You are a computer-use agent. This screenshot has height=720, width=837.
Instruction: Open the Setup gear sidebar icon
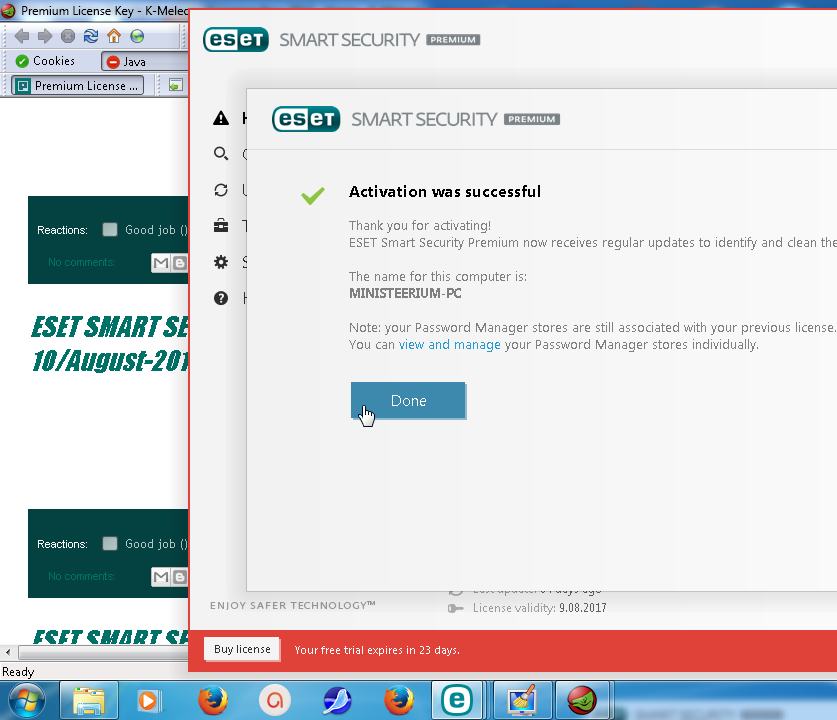click(x=221, y=262)
